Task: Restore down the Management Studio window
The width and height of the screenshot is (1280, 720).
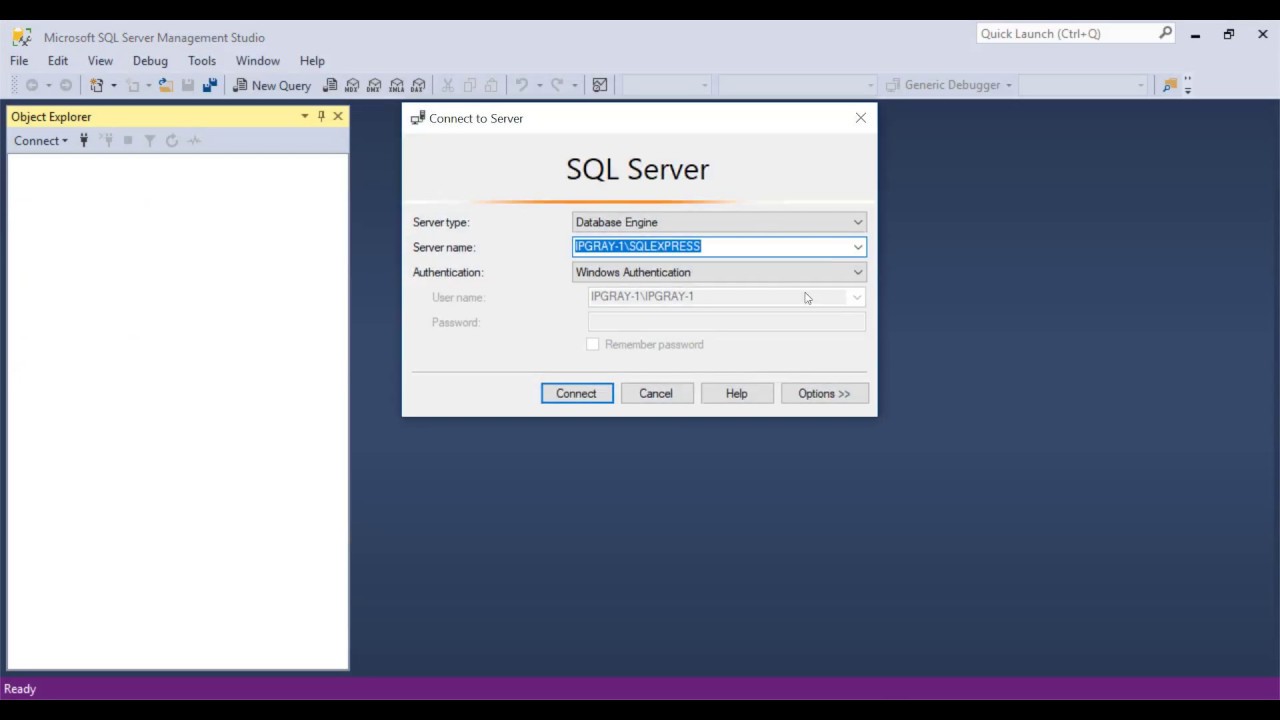Action: (1229, 34)
